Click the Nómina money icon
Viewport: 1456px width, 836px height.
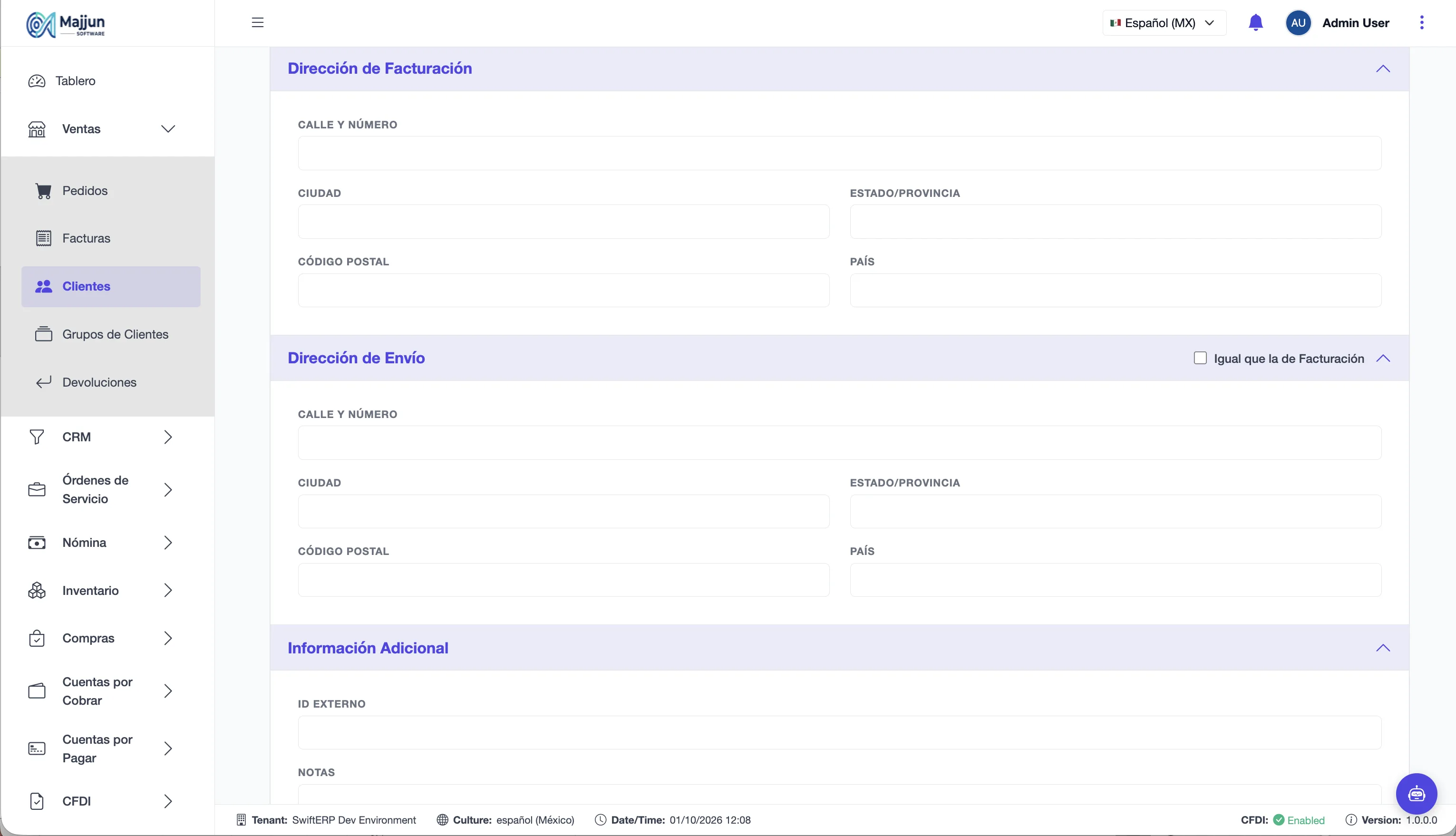point(37,543)
